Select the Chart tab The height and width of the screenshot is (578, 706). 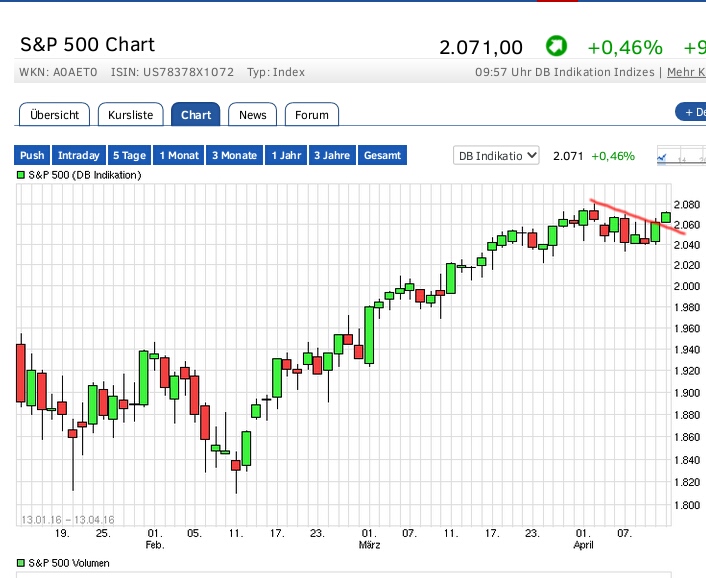[x=196, y=115]
